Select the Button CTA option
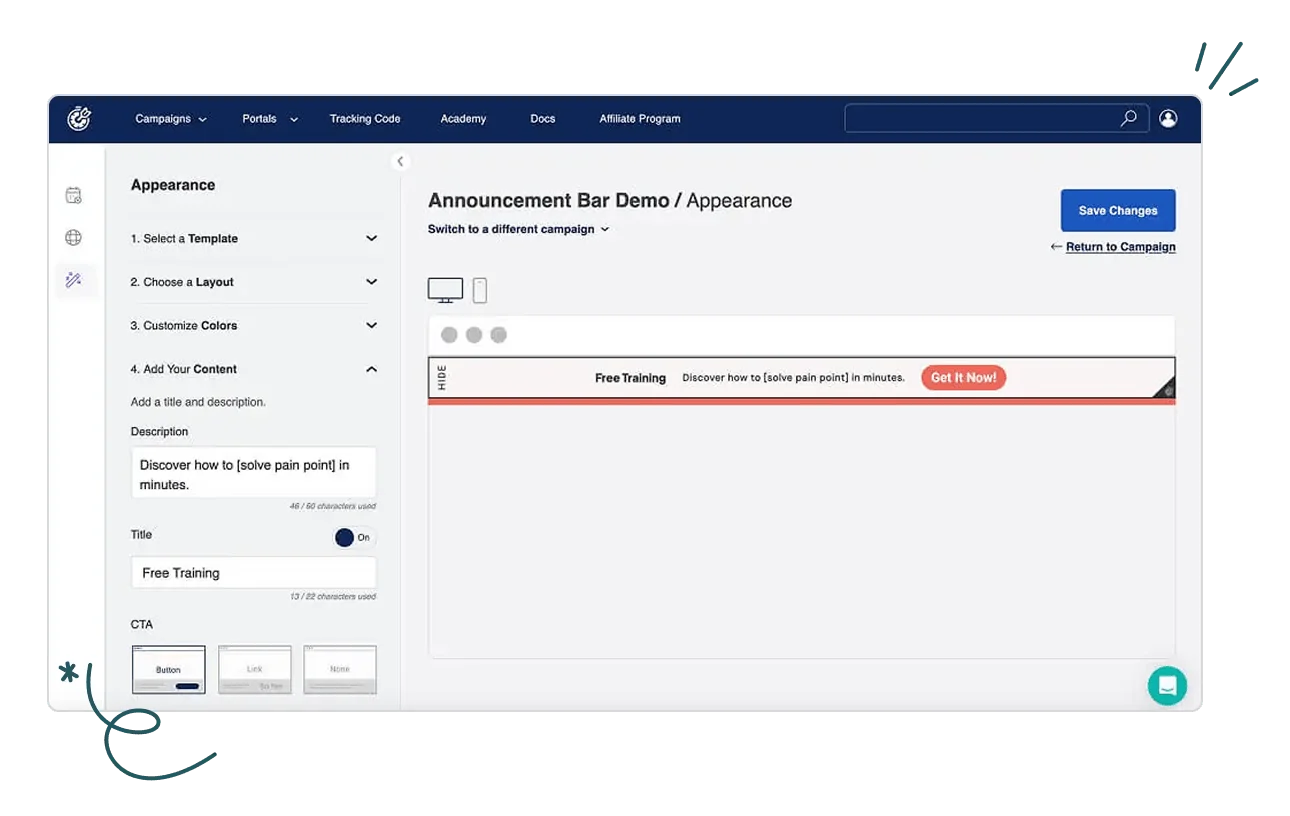 [168, 669]
